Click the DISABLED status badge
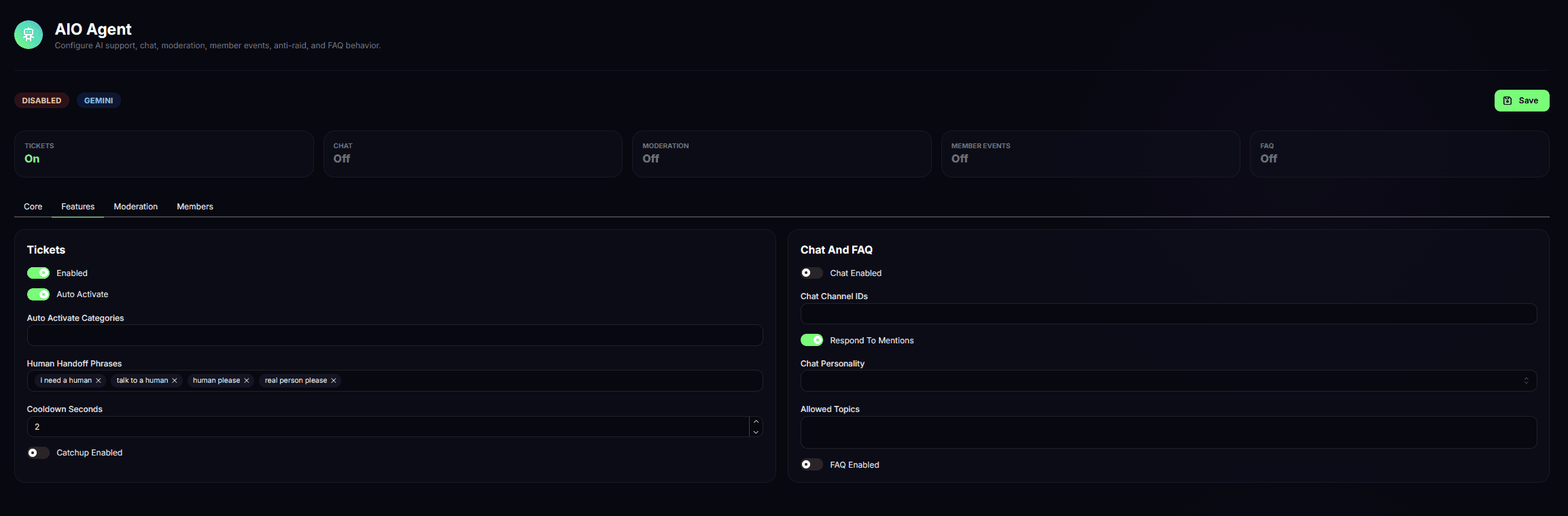Screen dimensions: 1568x516 pyautogui.click(x=41, y=101)
